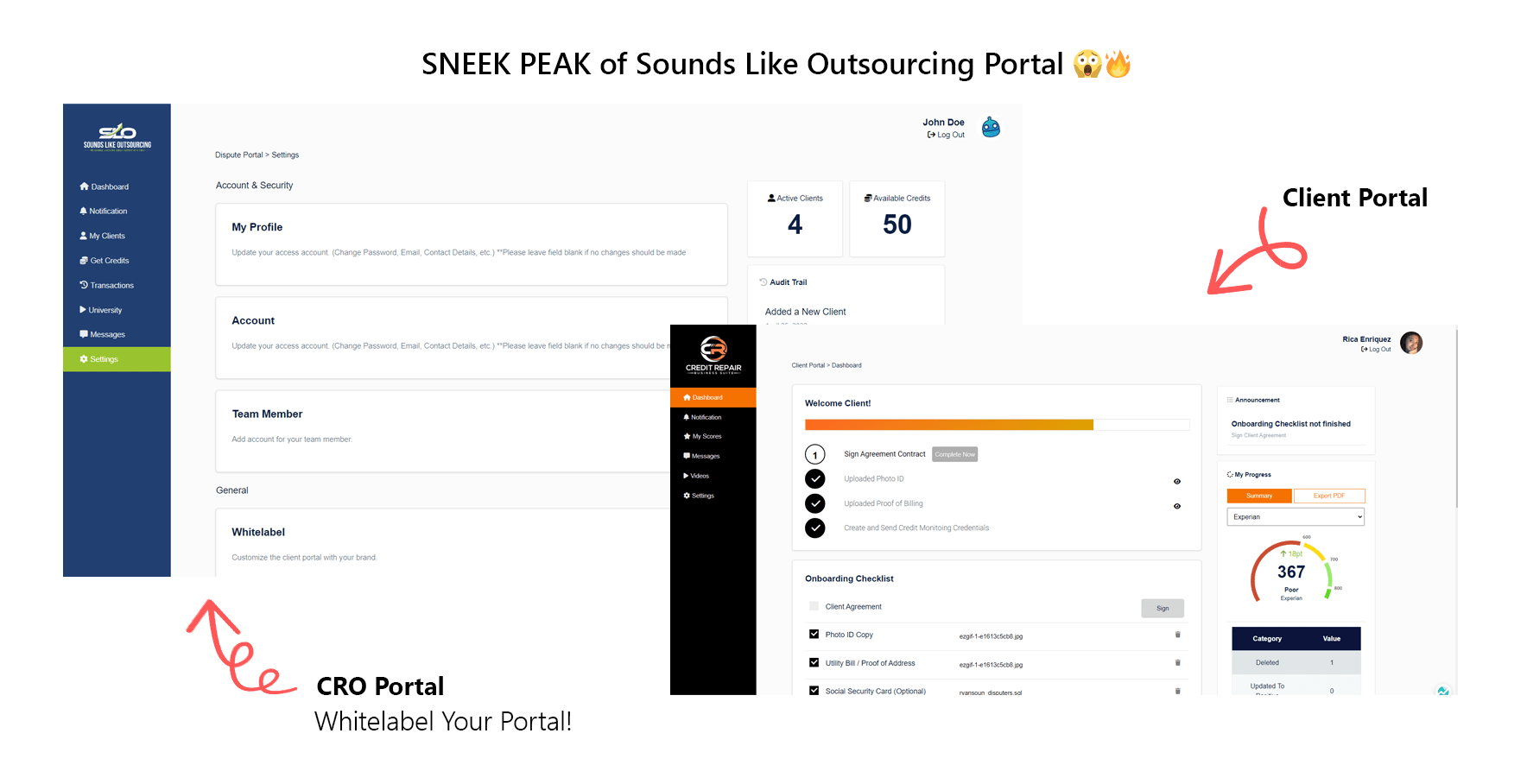The height and width of the screenshot is (784, 1527).
Task: Open My Scores in the client portal
Action: click(x=706, y=436)
